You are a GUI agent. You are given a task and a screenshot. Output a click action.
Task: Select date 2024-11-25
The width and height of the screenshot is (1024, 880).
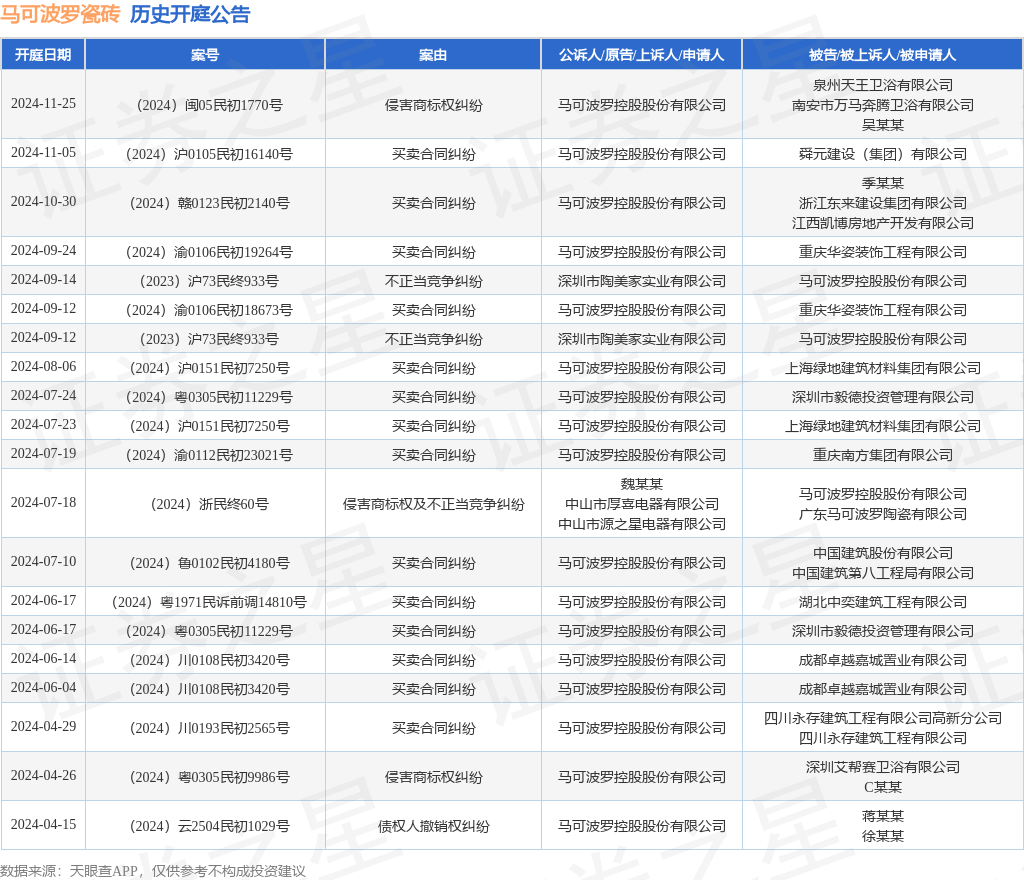pos(43,104)
